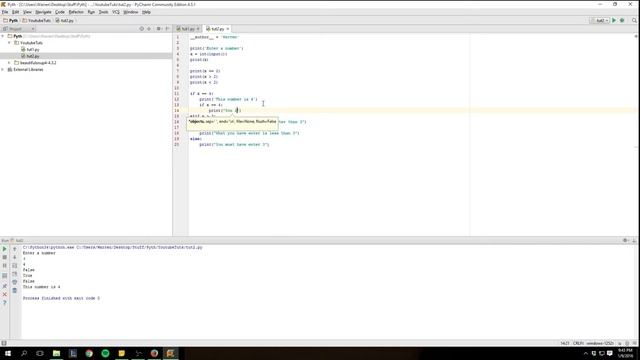The image size is (640, 360).
Task: Open the Window menu
Action: pos(131,12)
